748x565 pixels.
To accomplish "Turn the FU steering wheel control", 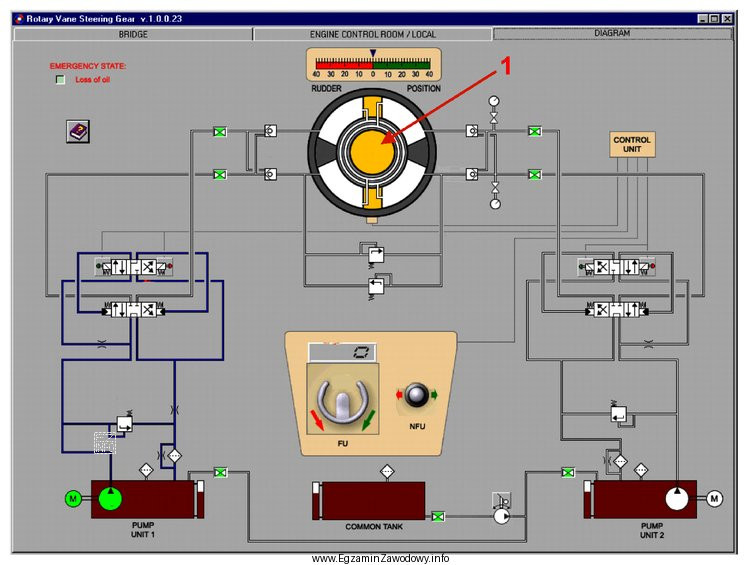I will (x=342, y=400).
